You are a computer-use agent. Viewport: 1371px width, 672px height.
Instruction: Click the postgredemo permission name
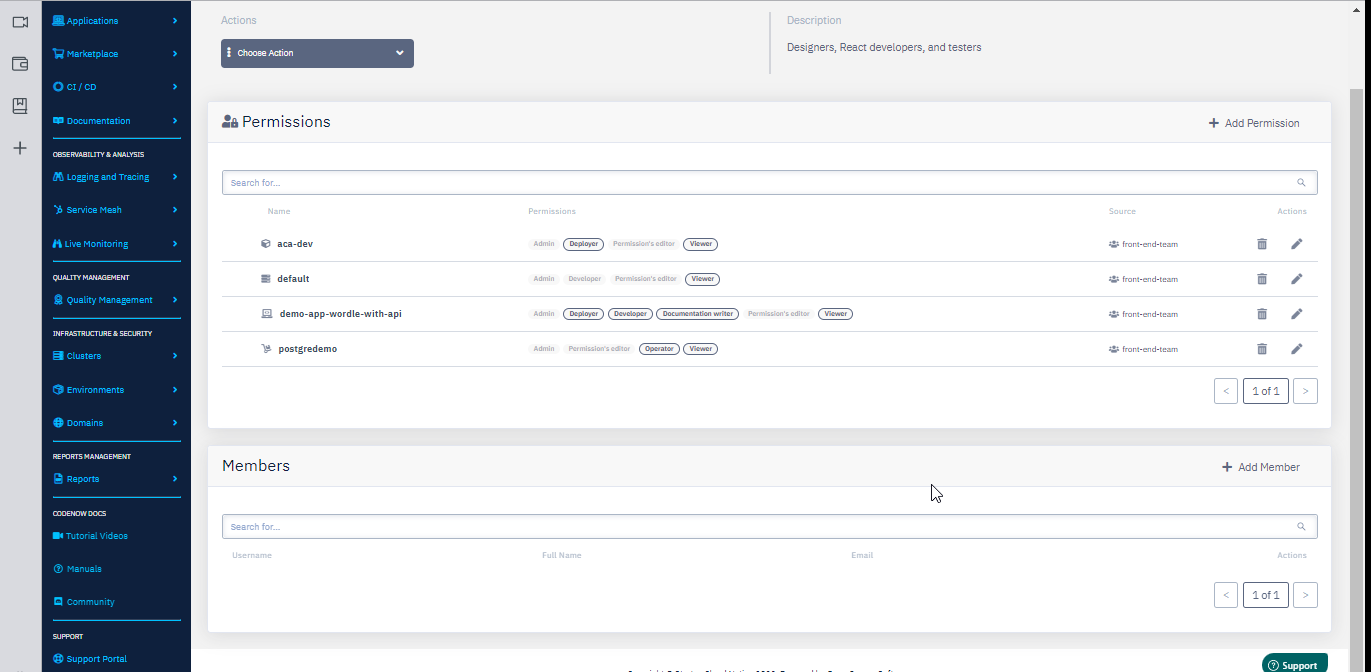tap(308, 349)
